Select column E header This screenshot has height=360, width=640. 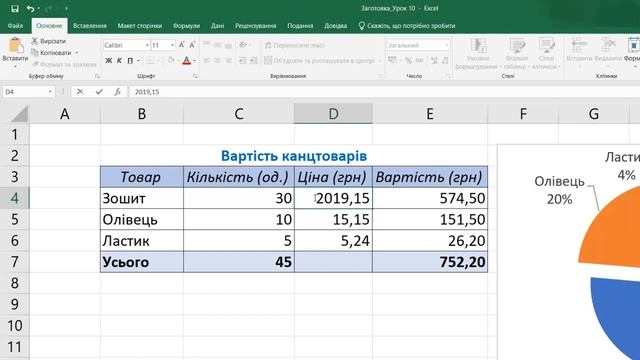(x=430, y=114)
